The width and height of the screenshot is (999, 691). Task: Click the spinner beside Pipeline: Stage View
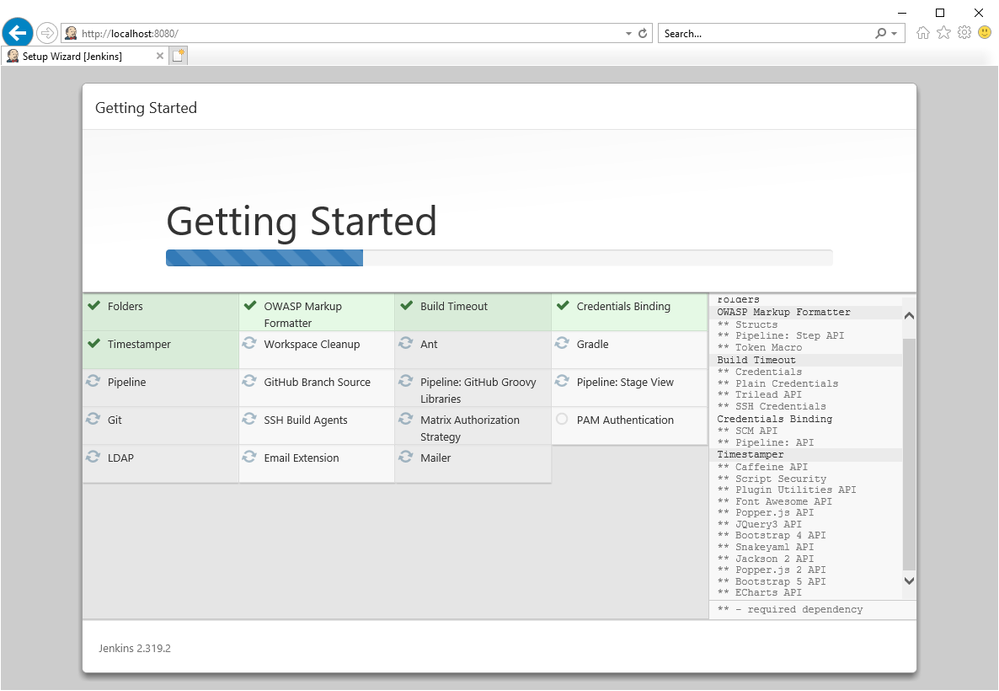point(562,381)
